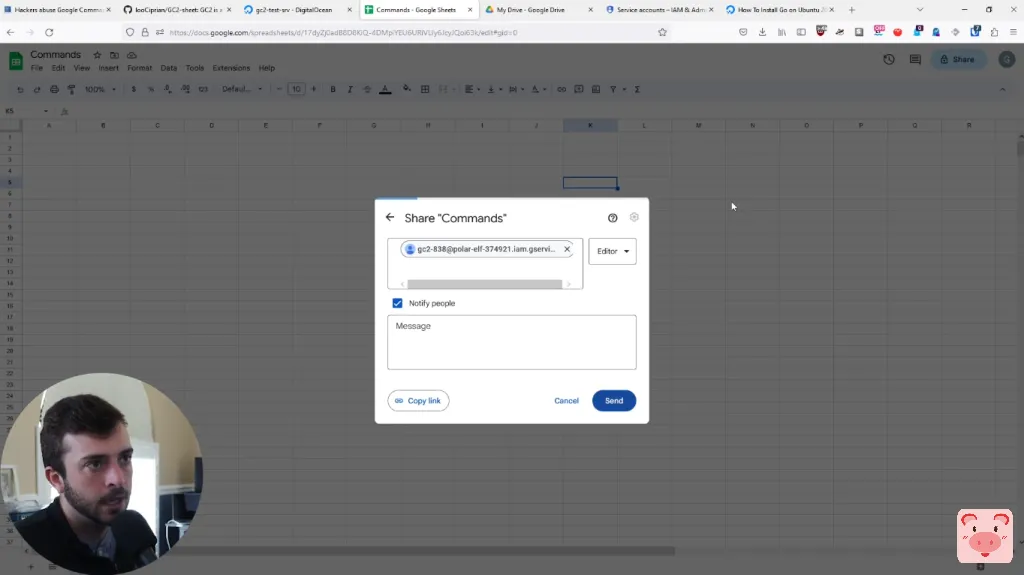Screen dimensions: 1024x575
Task: Open the share settings gear icon
Action: pyautogui.click(x=634, y=217)
